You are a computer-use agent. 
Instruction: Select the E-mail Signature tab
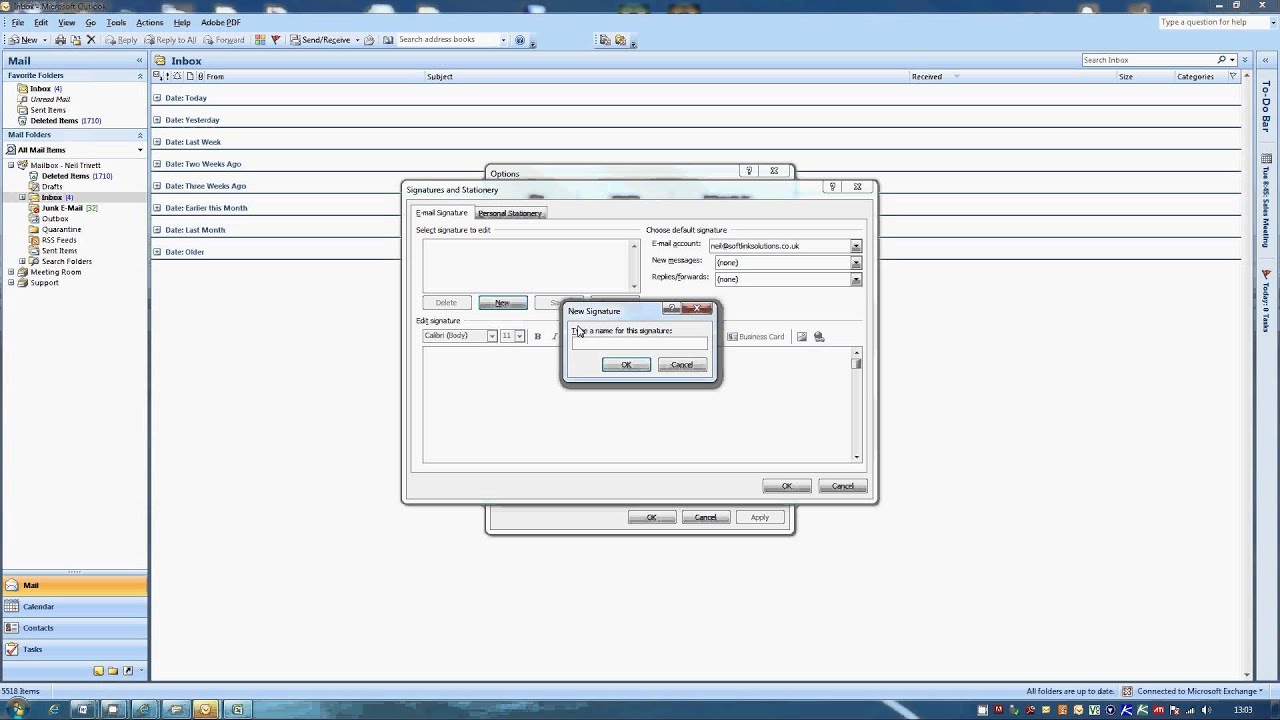click(442, 213)
